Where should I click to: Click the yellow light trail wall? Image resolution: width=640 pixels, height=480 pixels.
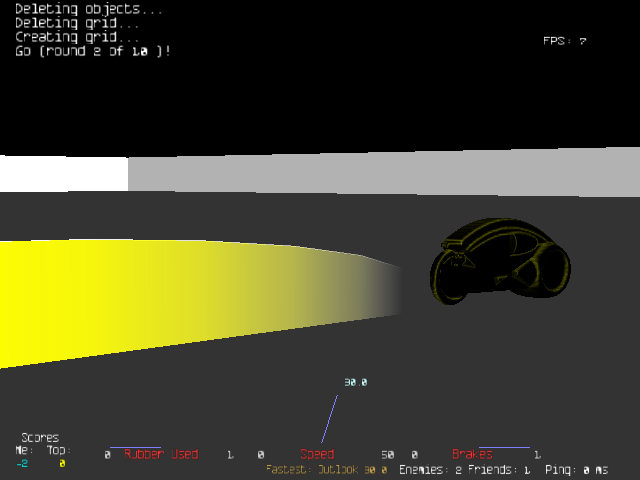coord(150,295)
